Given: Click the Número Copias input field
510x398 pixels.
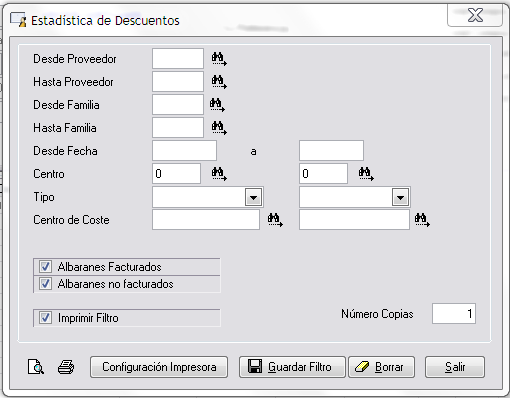Looking at the screenshot, I should point(454,314).
